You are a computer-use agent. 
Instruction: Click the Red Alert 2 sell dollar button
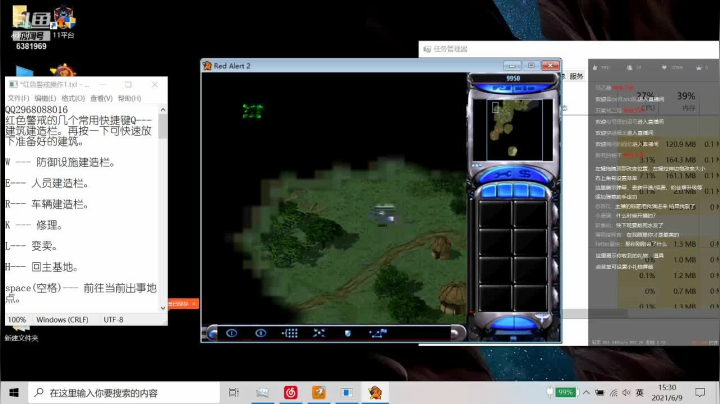coord(526,174)
